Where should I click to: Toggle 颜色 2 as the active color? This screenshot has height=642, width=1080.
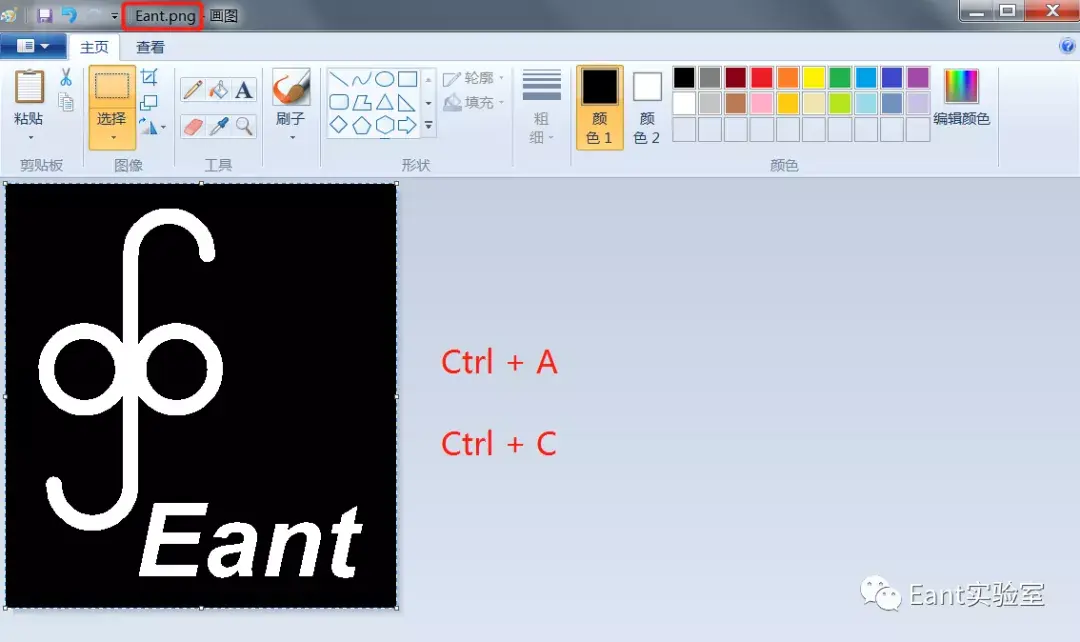(647, 107)
